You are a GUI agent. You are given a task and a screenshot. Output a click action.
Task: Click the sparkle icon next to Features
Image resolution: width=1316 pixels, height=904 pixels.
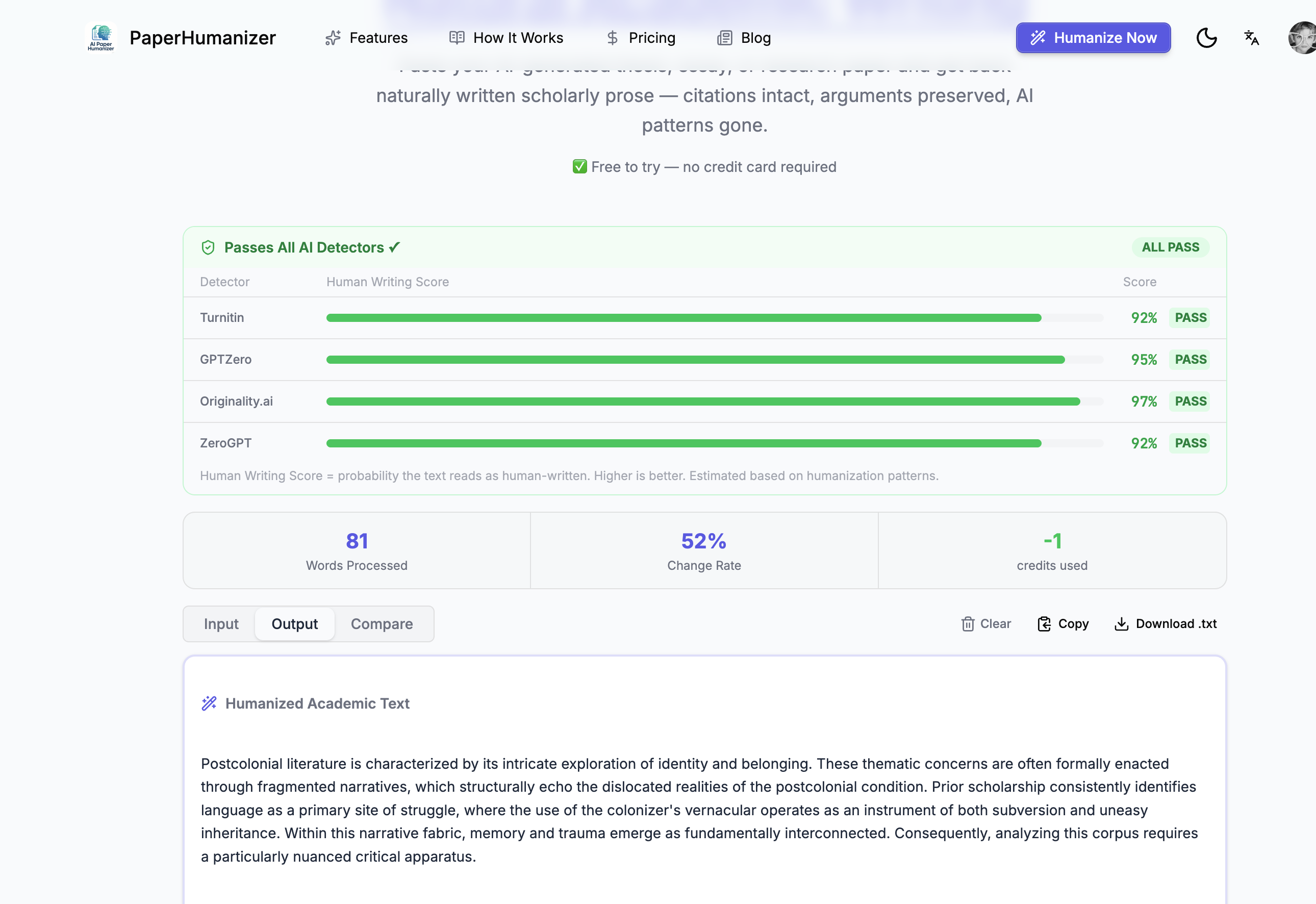point(333,38)
